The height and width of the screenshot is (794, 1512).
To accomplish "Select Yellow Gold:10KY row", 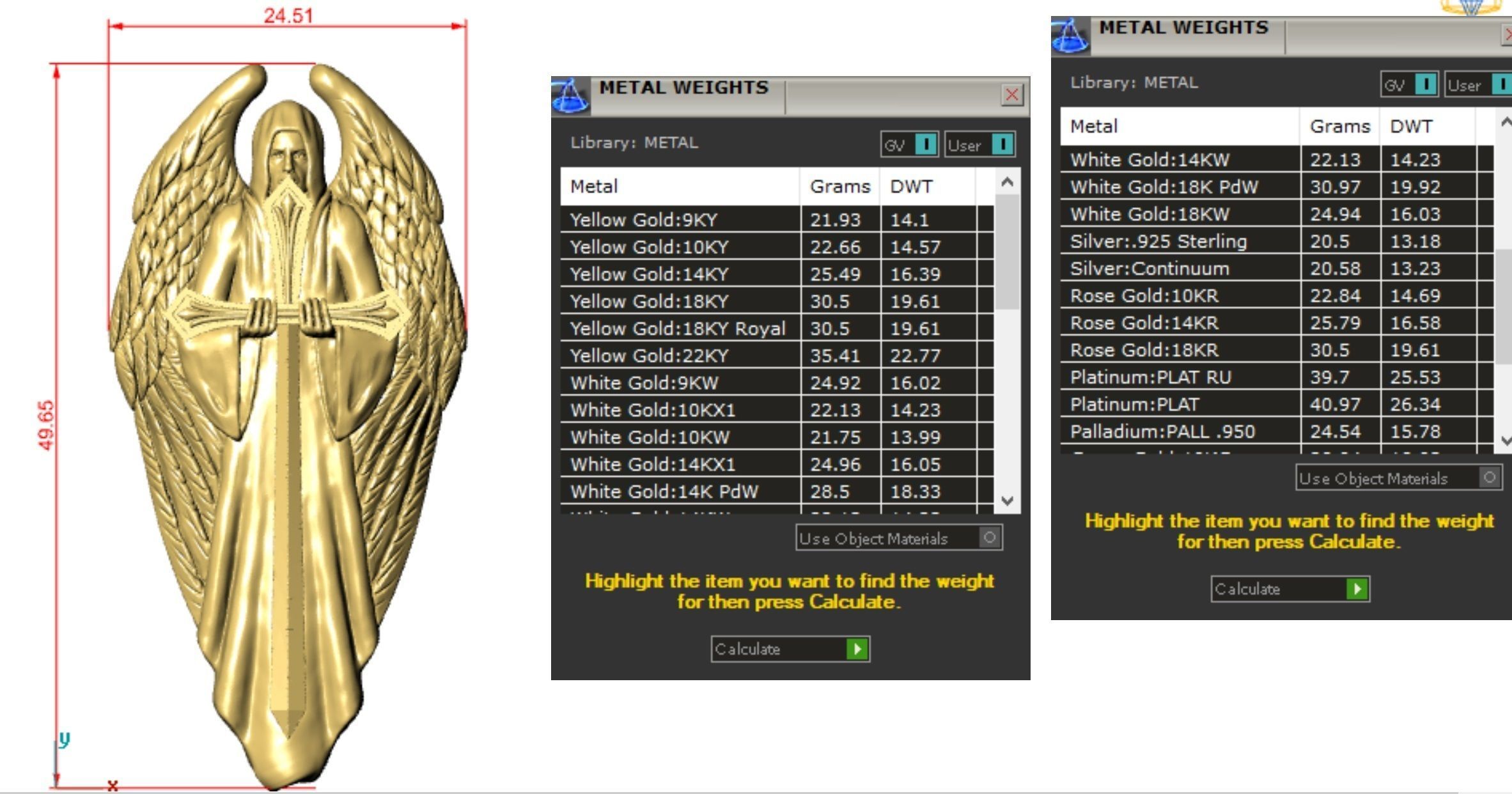I will [x=777, y=247].
